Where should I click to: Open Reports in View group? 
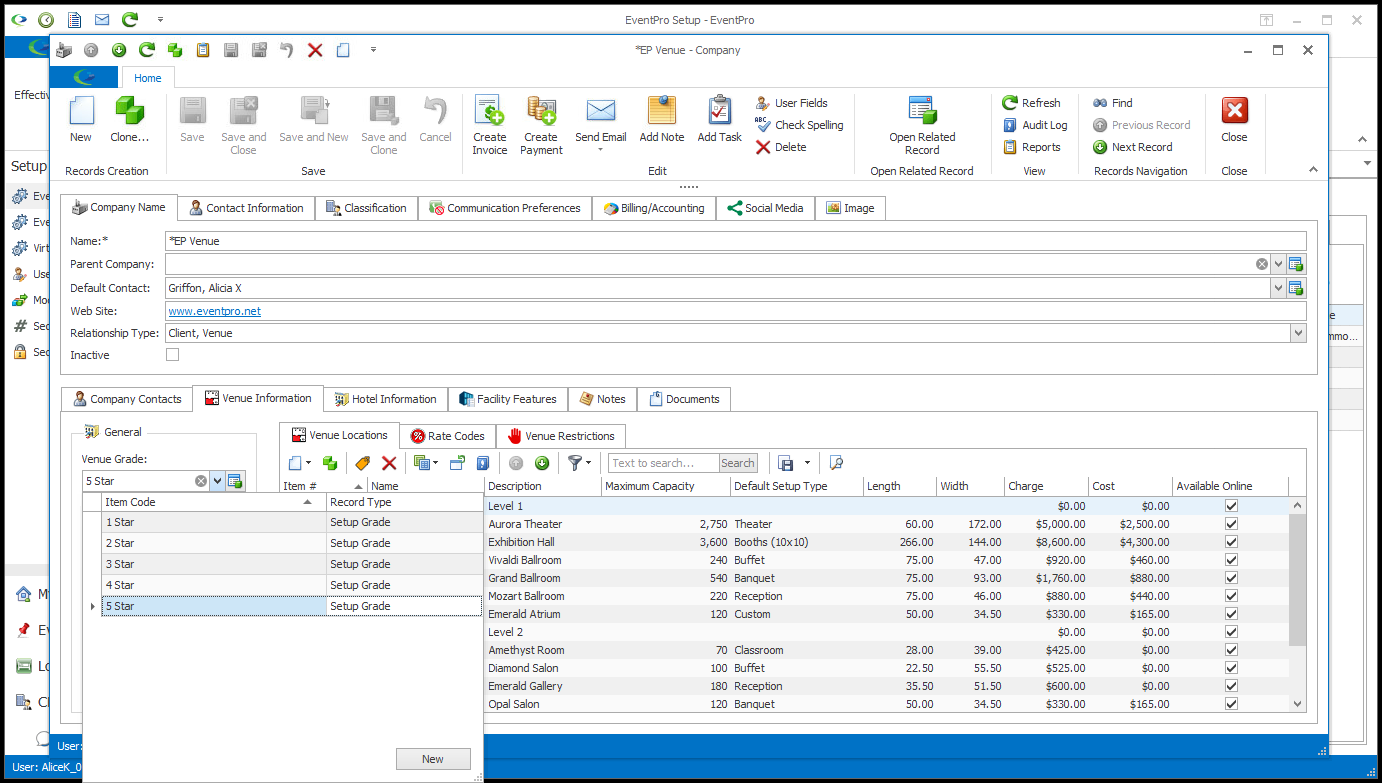coord(1031,147)
